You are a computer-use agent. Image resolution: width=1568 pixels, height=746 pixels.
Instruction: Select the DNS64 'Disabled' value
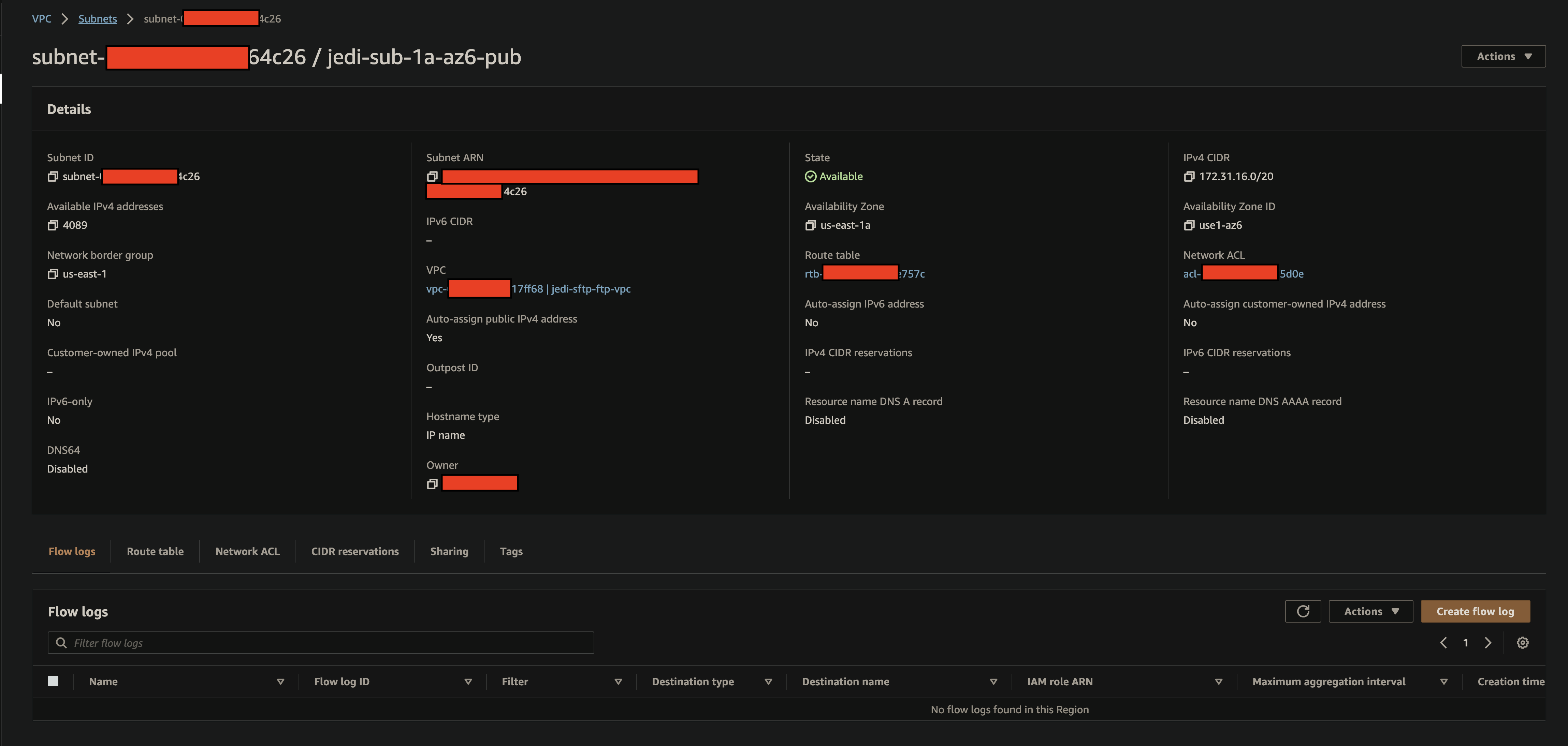point(68,468)
